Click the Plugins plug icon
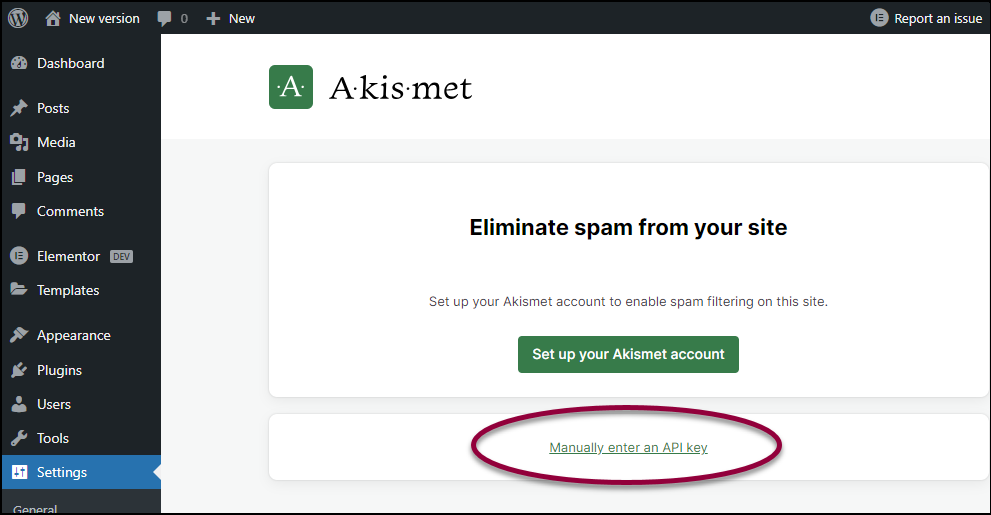The image size is (991, 515). pos(19,370)
